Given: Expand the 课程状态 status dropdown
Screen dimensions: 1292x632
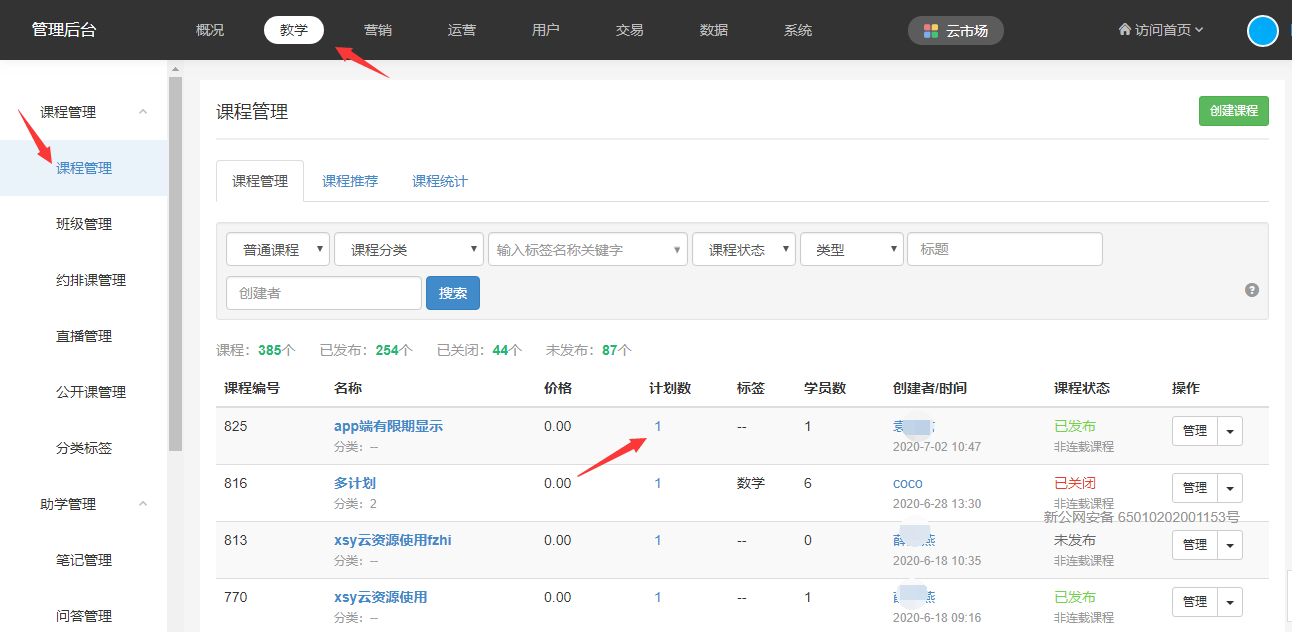Looking at the screenshot, I should tap(743, 250).
